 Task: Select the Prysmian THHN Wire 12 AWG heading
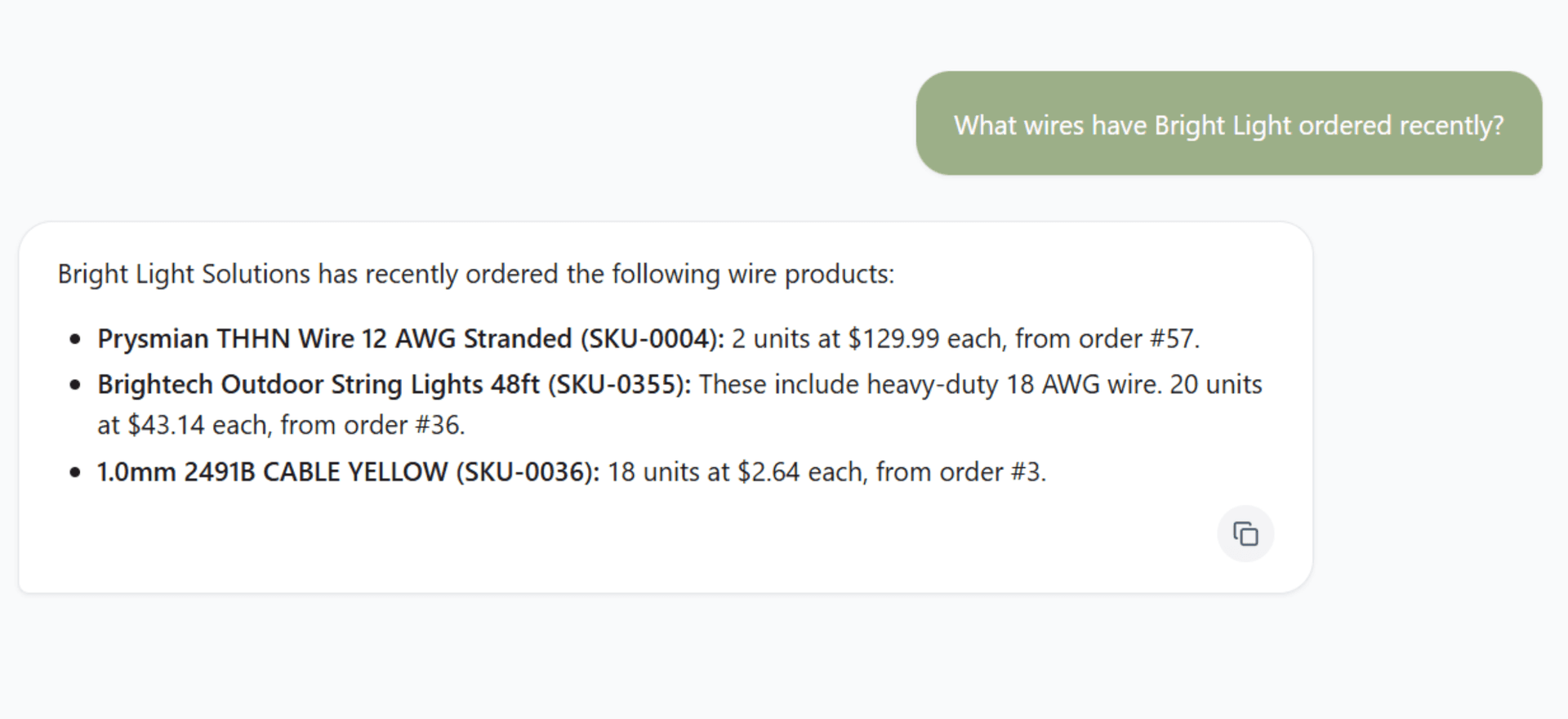point(411,338)
